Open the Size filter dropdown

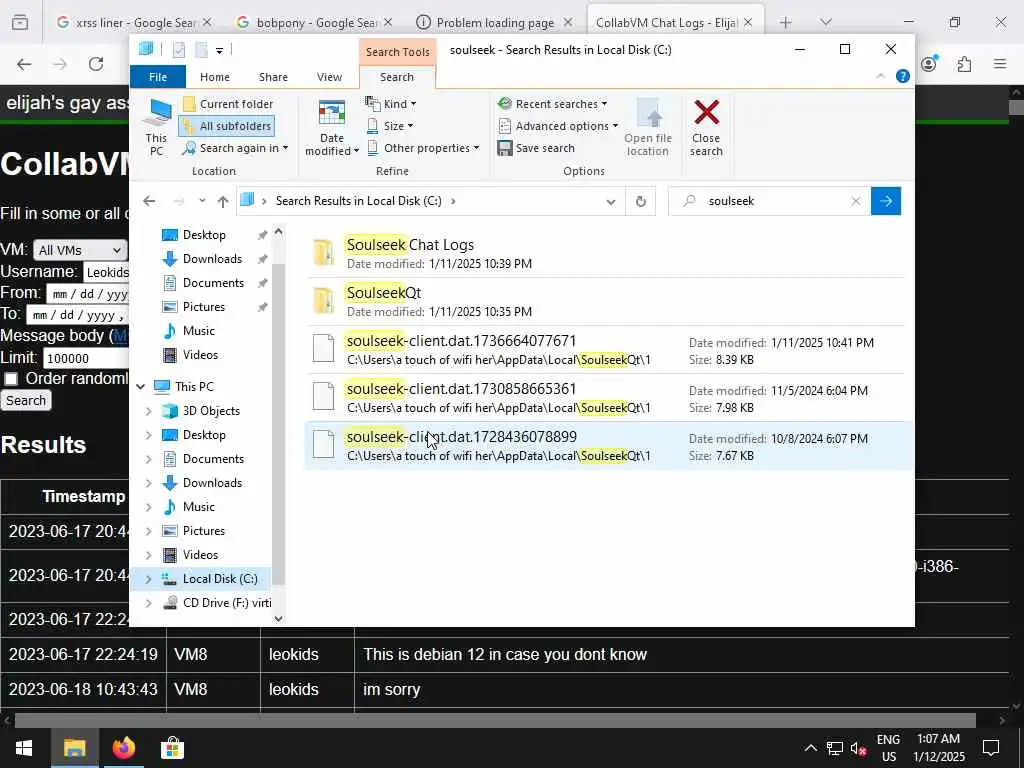(389, 126)
